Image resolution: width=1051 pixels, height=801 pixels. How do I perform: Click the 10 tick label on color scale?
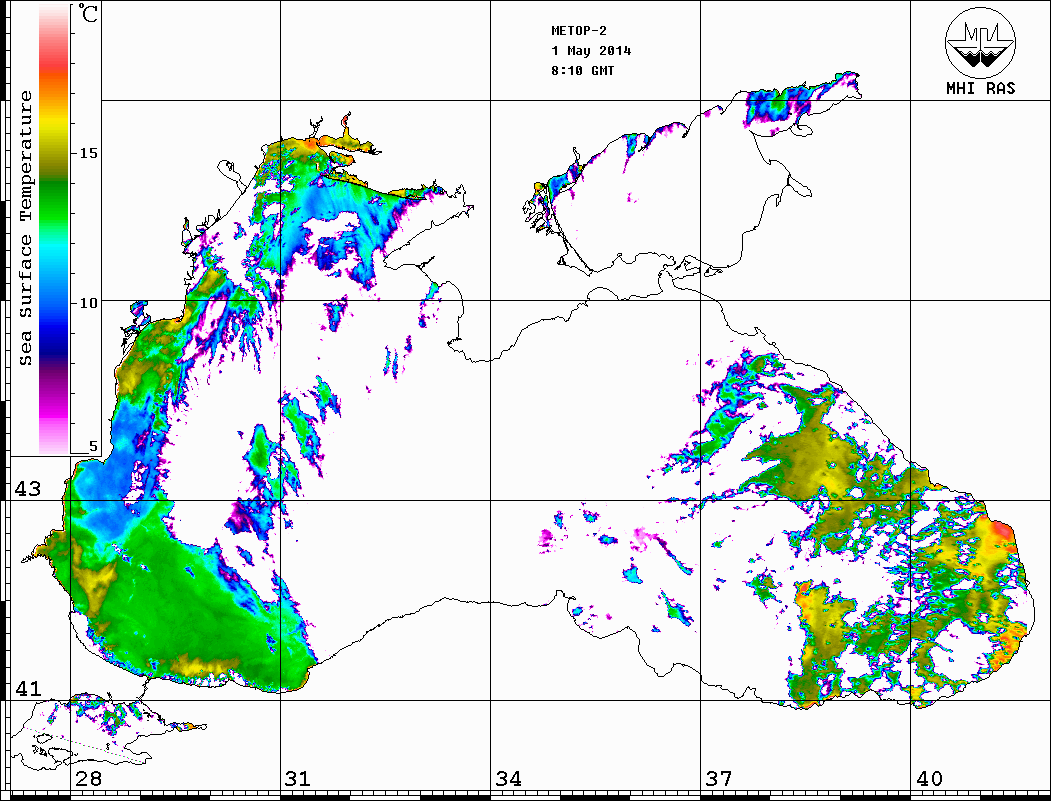(x=88, y=303)
